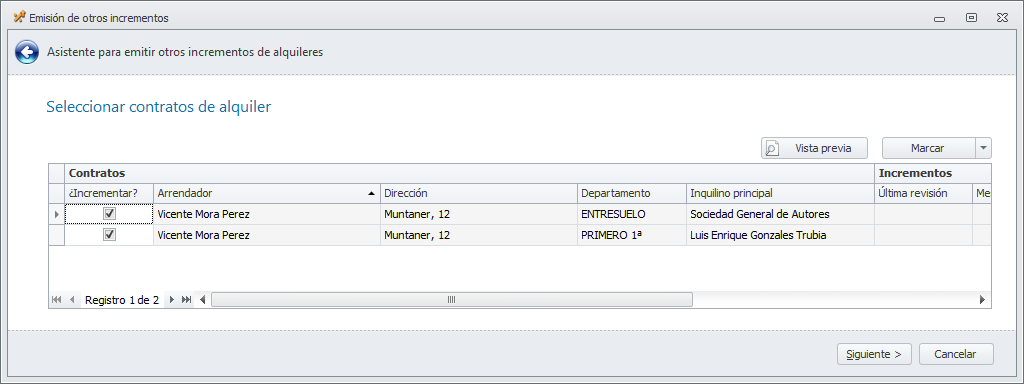Click the row indicator arrow for the ENTRESUELO row
Viewport: 1024px width, 384px height.
click(56, 214)
